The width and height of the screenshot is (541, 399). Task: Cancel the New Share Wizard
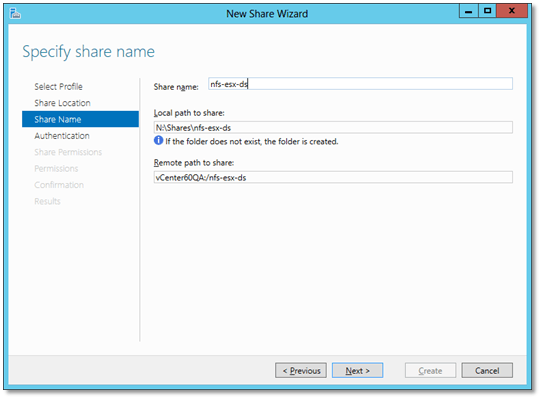tap(487, 370)
